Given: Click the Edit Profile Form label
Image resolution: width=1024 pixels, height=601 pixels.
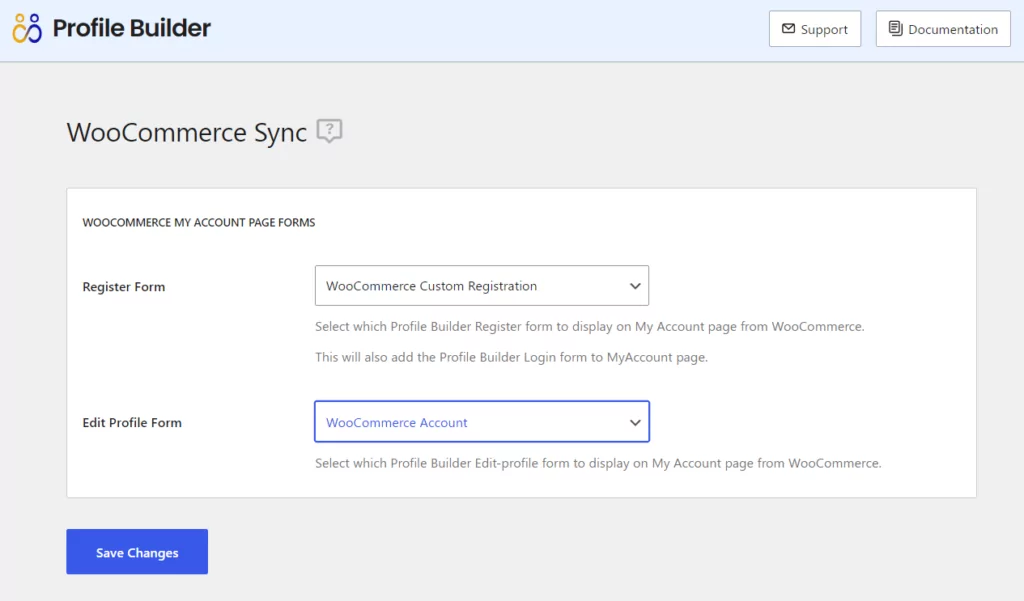Looking at the screenshot, I should tap(132, 423).
